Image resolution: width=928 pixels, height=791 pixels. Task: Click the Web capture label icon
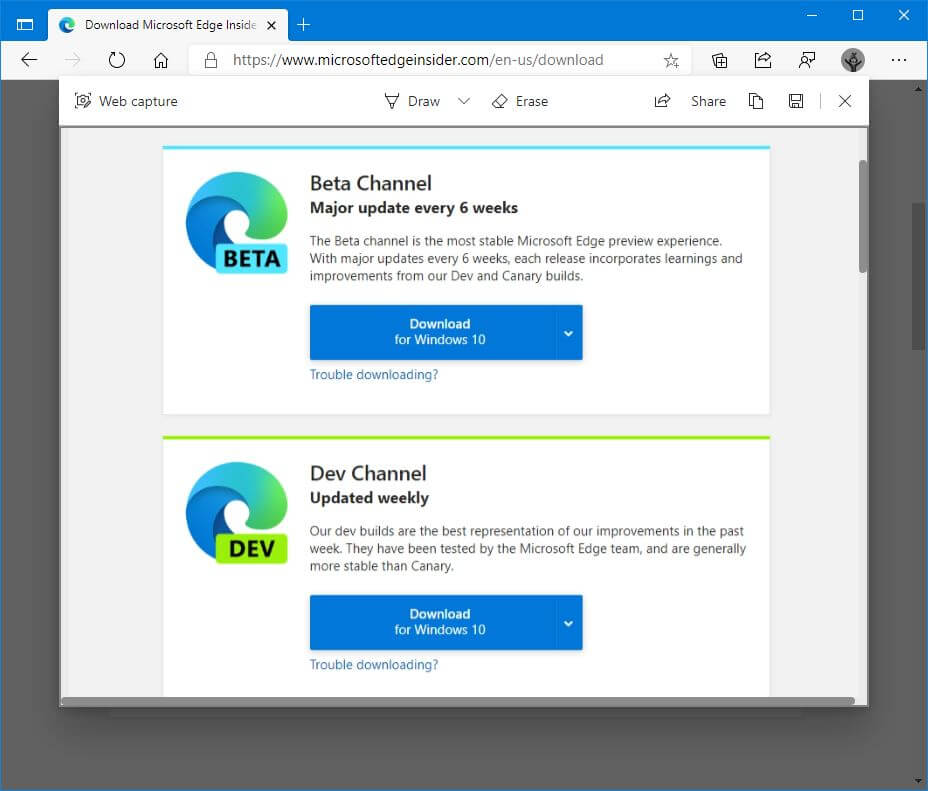83,101
